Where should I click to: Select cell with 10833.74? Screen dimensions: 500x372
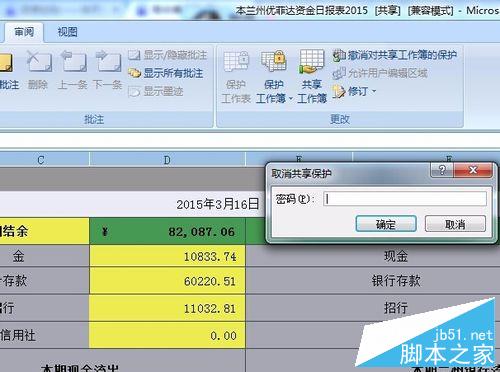pyautogui.click(x=167, y=256)
